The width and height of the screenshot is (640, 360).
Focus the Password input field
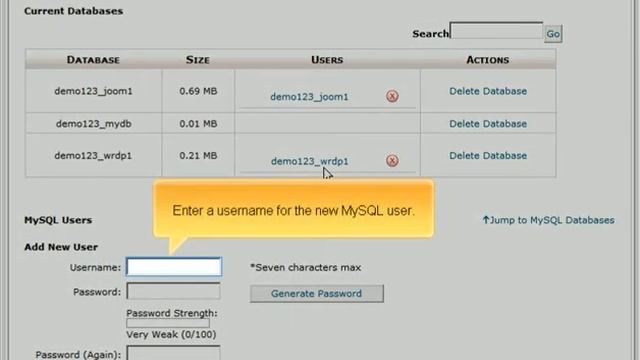(x=173, y=291)
